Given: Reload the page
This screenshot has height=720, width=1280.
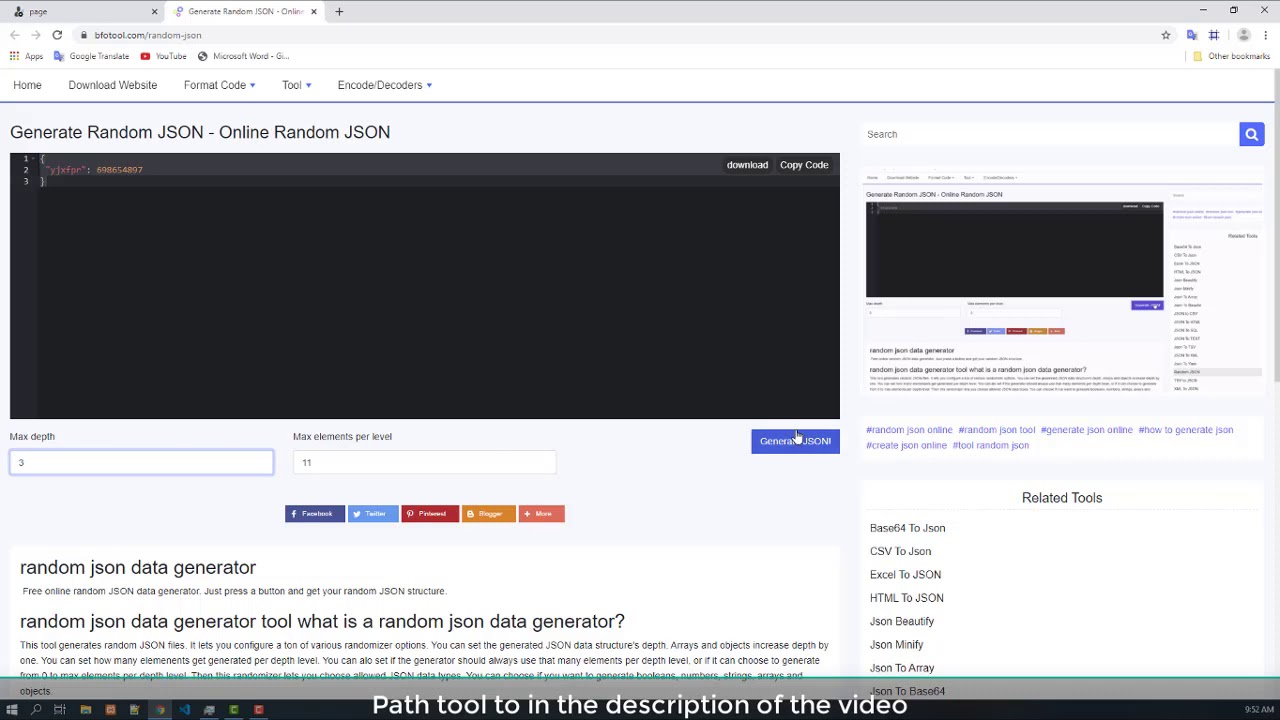Looking at the screenshot, I should [x=57, y=35].
